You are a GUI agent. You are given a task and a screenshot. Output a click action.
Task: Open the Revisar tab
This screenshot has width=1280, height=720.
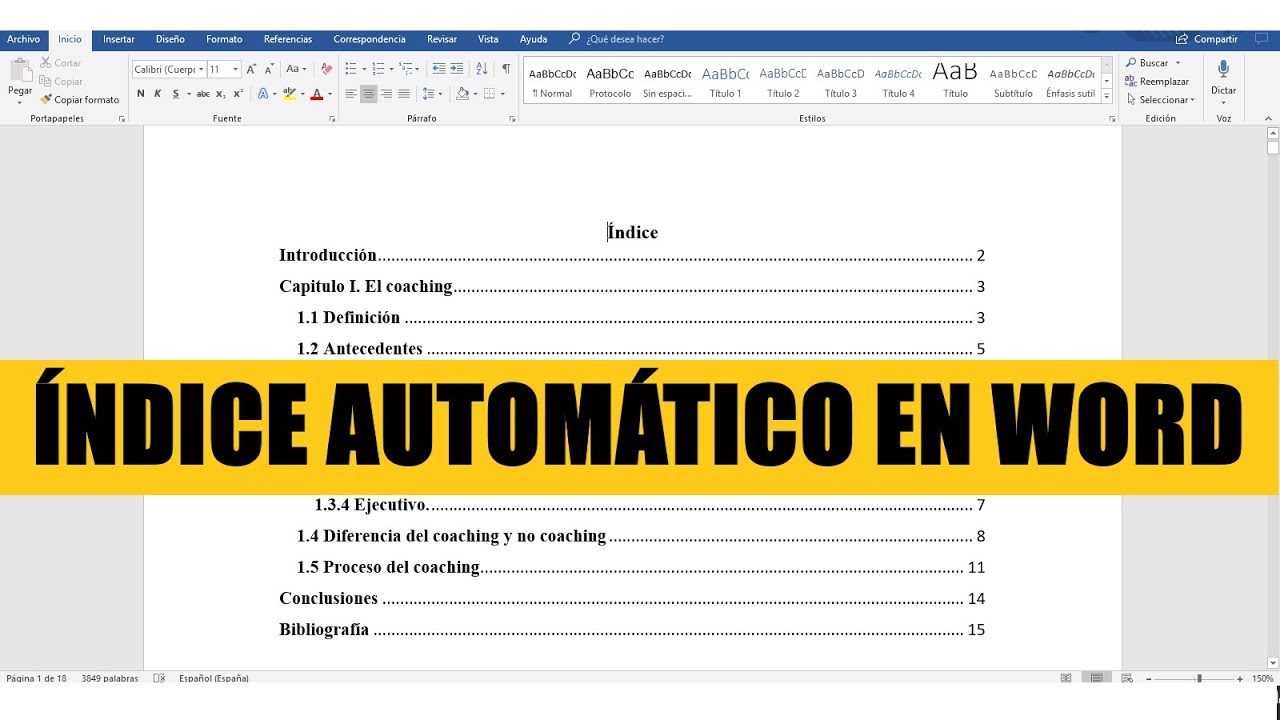pyautogui.click(x=442, y=39)
